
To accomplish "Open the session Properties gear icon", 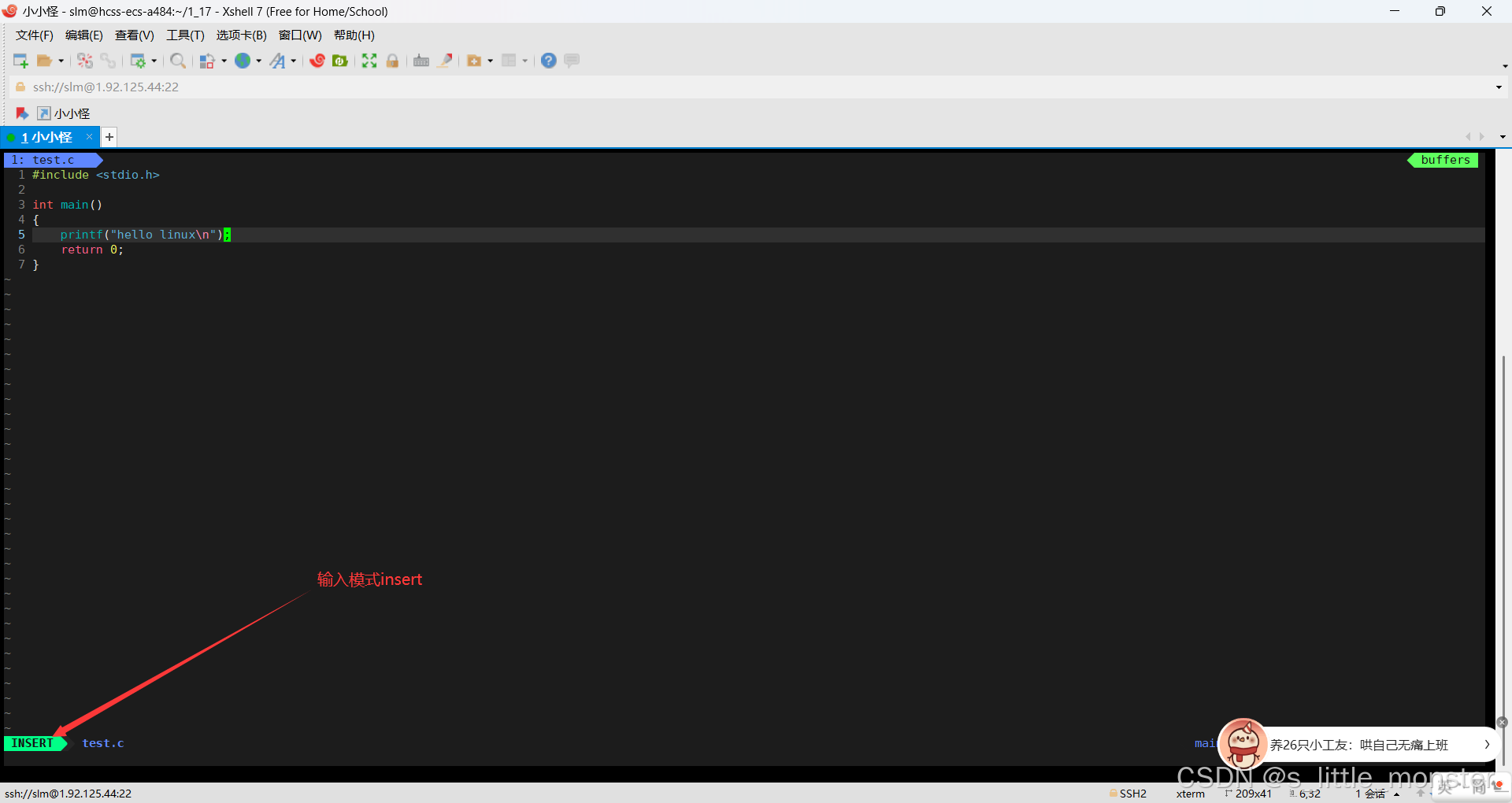I will pos(138,61).
